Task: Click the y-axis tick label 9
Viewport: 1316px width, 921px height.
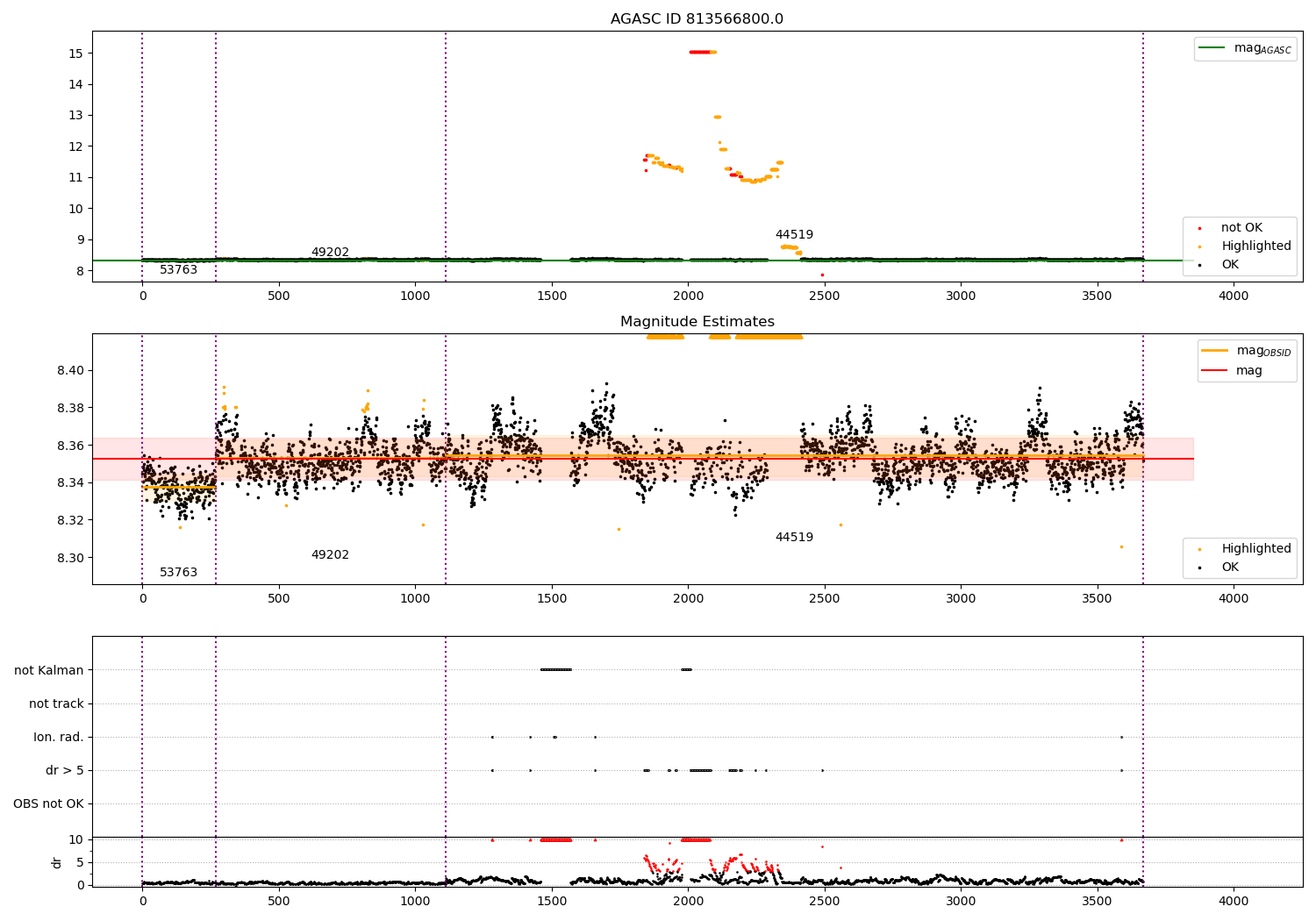Action: [x=80, y=239]
